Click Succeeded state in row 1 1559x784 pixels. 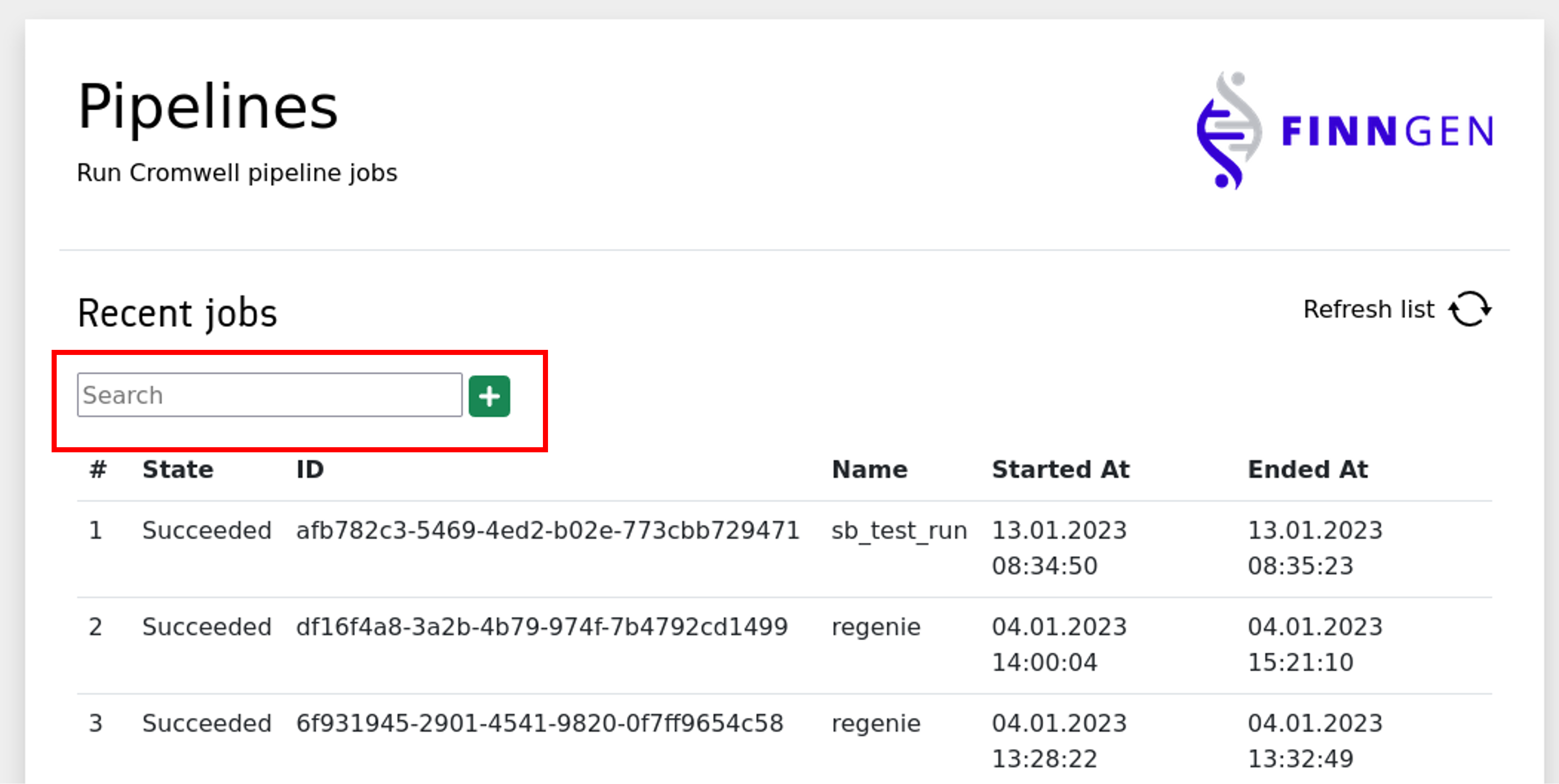coord(206,530)
